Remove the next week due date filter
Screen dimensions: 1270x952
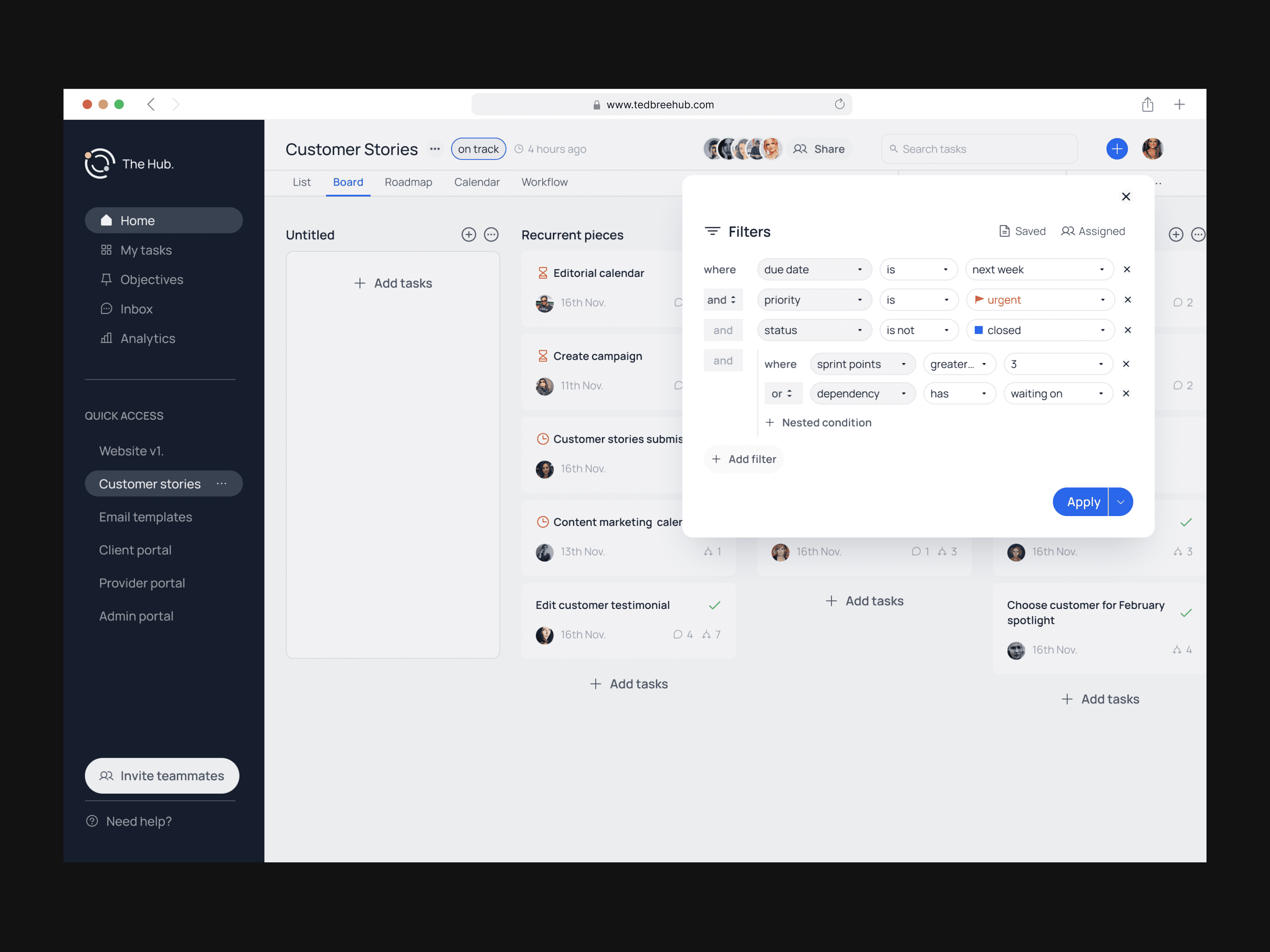[1127, 269]
